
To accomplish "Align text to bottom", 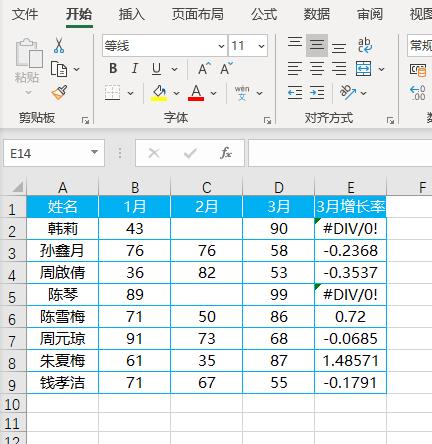I will click(339, 48).
